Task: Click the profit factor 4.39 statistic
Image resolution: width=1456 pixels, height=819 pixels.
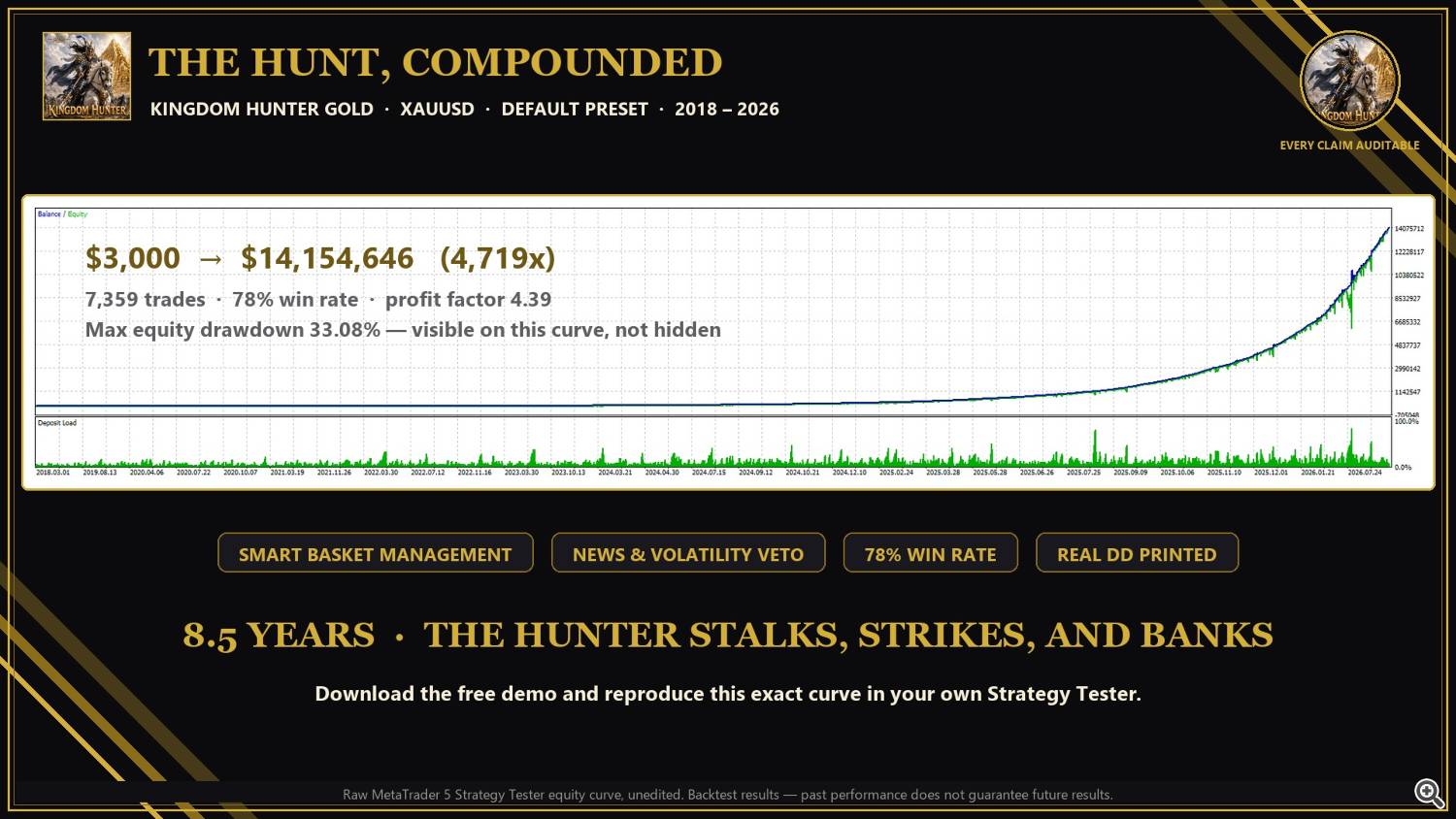Action: [x=468, y=300]
